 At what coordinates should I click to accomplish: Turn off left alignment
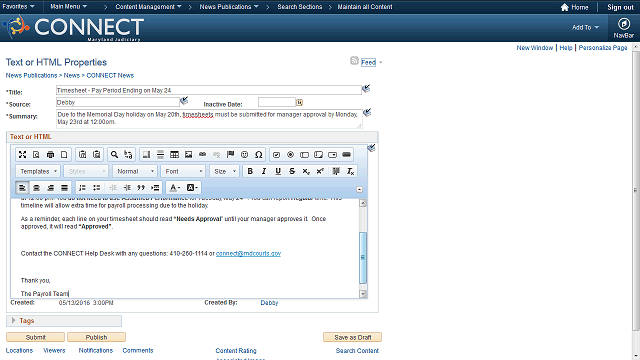click(x=22, y=188)
